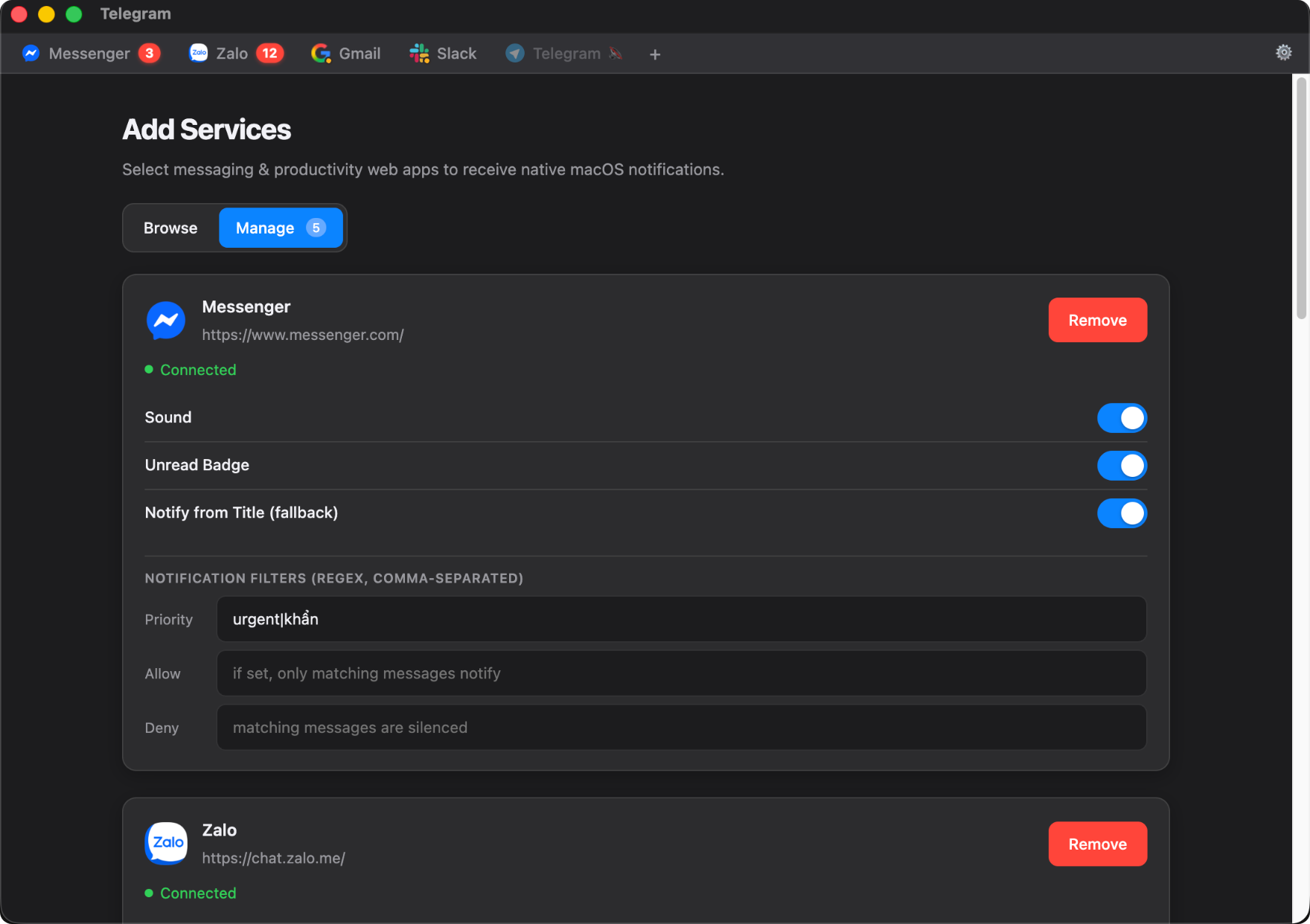
Task: Toggle Unread Badge for Messenger
Action: coord(1122,466)
